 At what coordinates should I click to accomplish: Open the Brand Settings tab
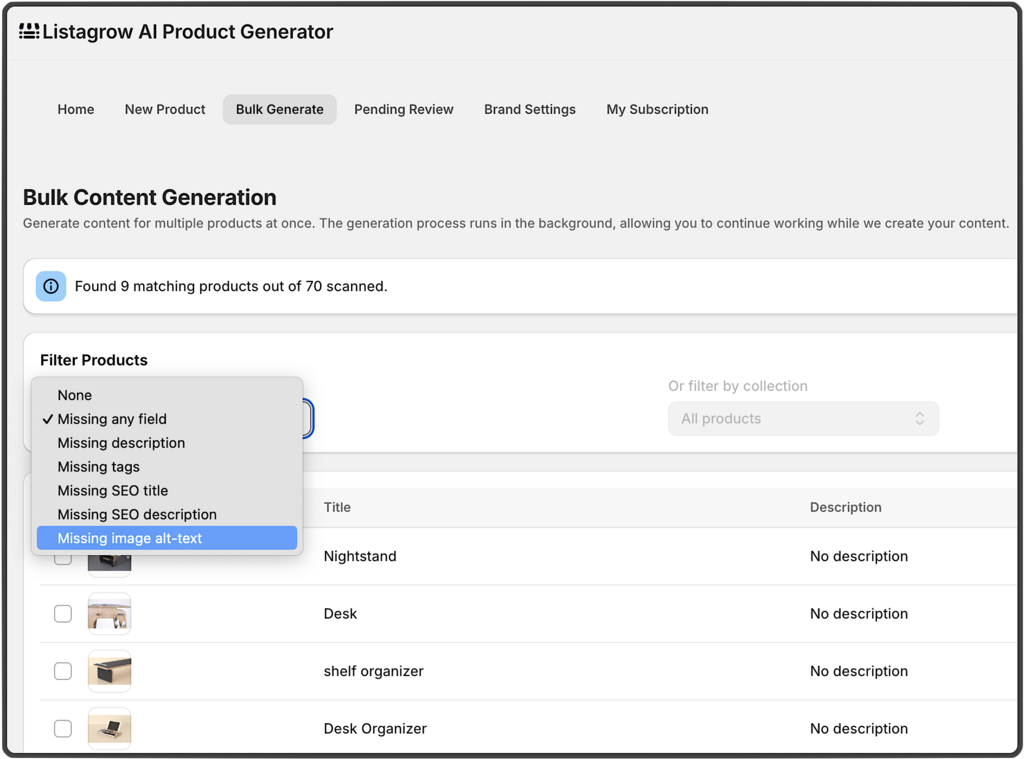pos(529,109)
